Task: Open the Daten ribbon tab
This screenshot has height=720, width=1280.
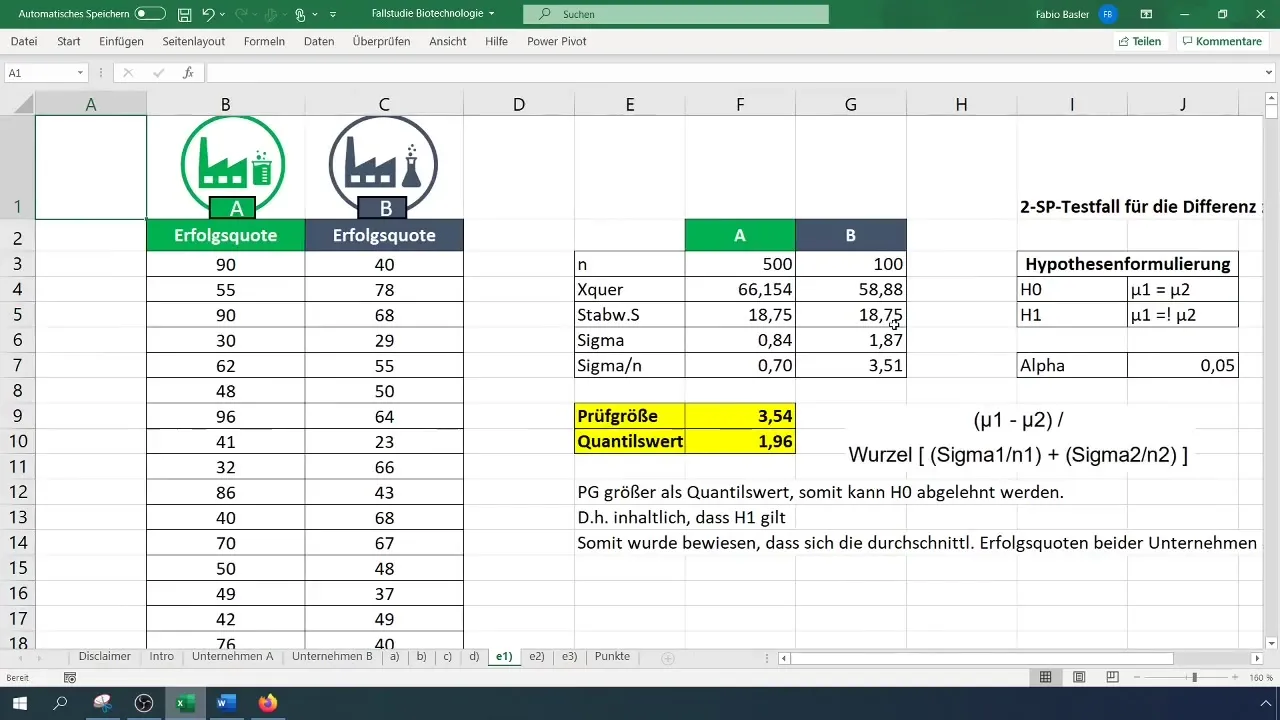Action: pos(319,41)
